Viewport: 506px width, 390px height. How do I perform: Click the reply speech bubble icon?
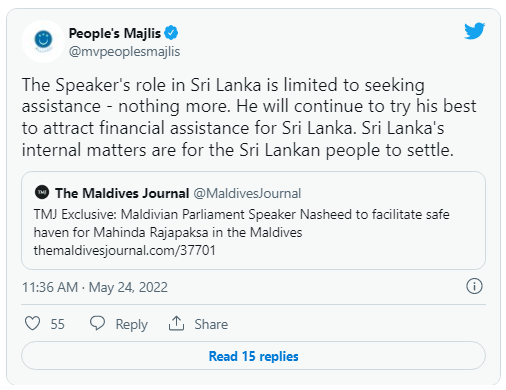coord(97,323)
